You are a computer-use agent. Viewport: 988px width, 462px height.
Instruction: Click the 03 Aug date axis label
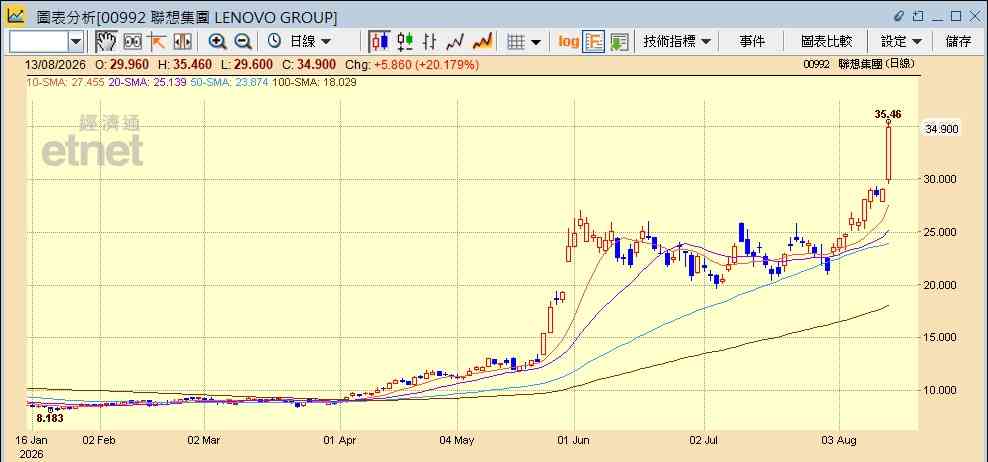(839, 440)
